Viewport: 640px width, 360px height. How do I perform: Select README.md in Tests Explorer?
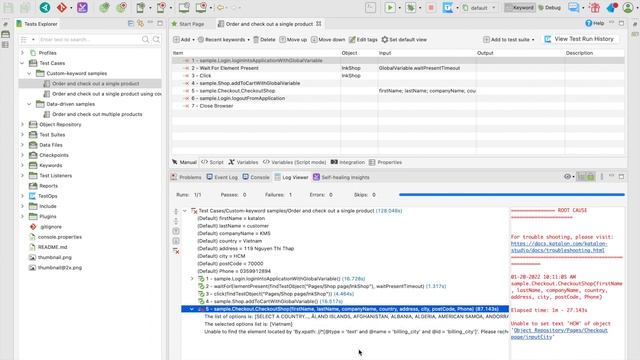(52, 247)
